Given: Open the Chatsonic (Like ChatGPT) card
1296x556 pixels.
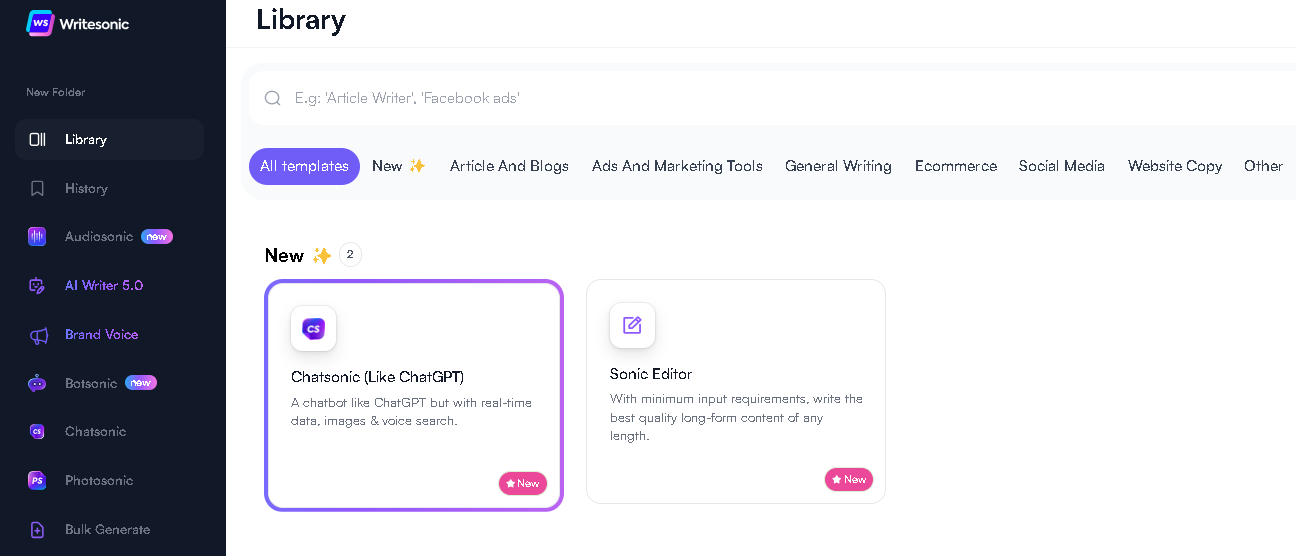Looking at the screenshot, I should (x=414, y=395).
